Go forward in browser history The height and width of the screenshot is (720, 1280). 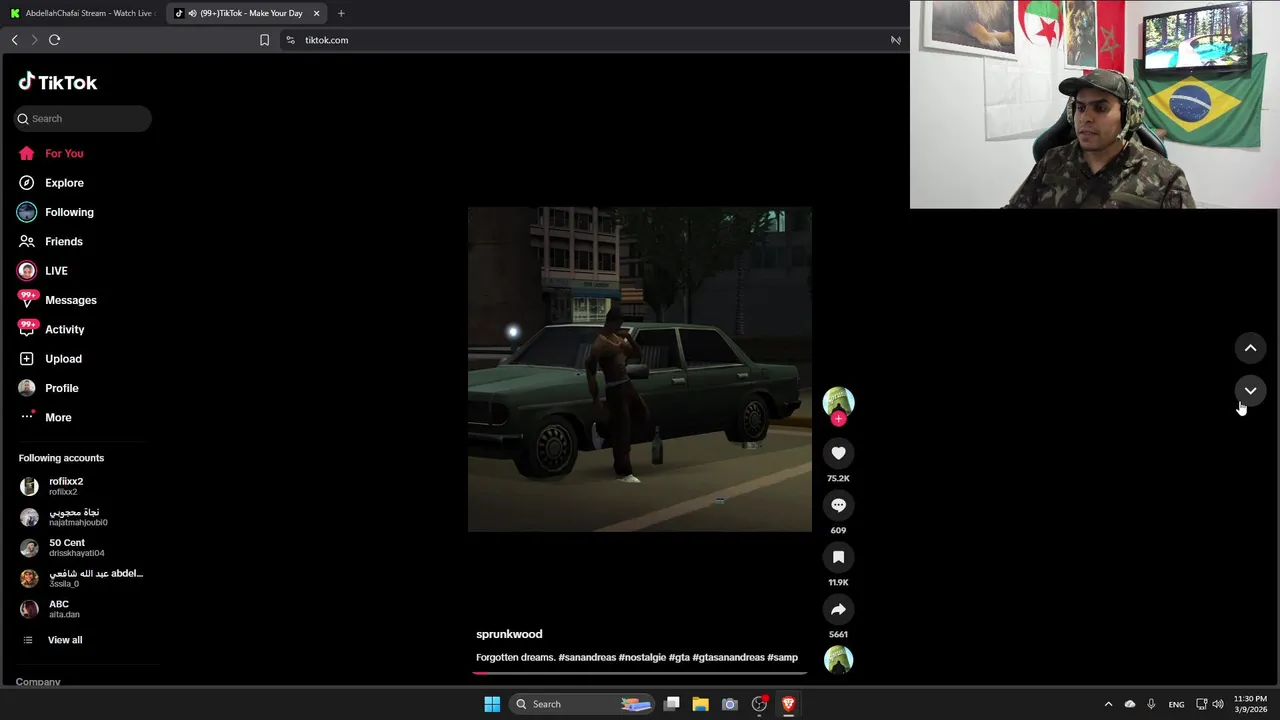(34, 40)
